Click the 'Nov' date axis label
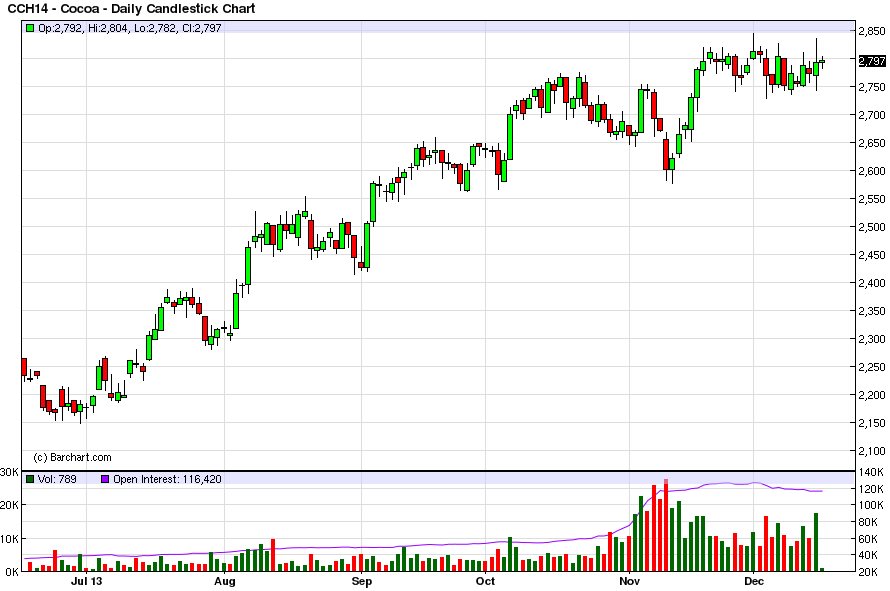890x591 pixels. point(629,581)
